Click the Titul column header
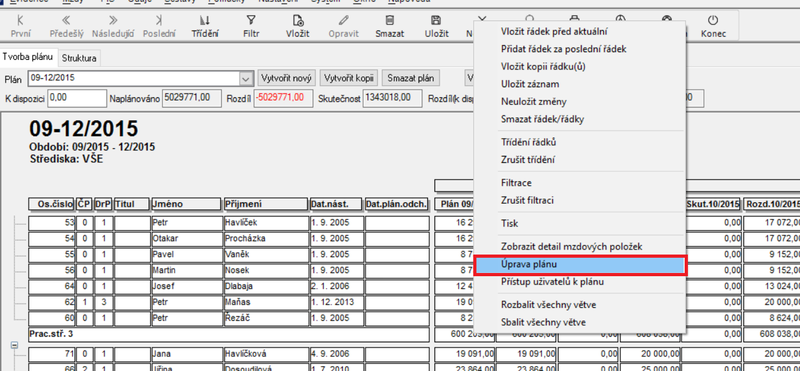 [132, 204]
